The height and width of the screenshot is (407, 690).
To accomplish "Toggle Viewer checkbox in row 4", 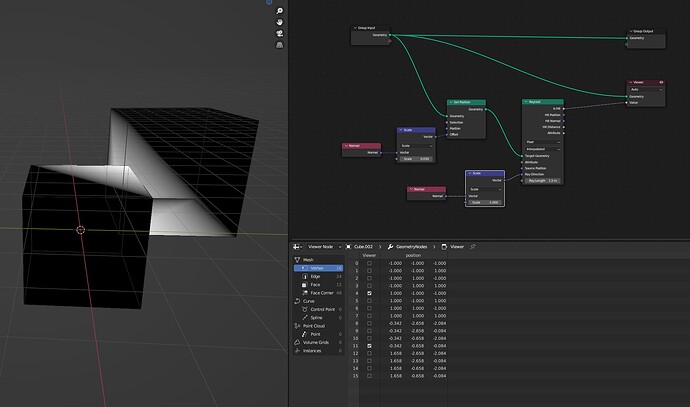I will coord(369,293).
